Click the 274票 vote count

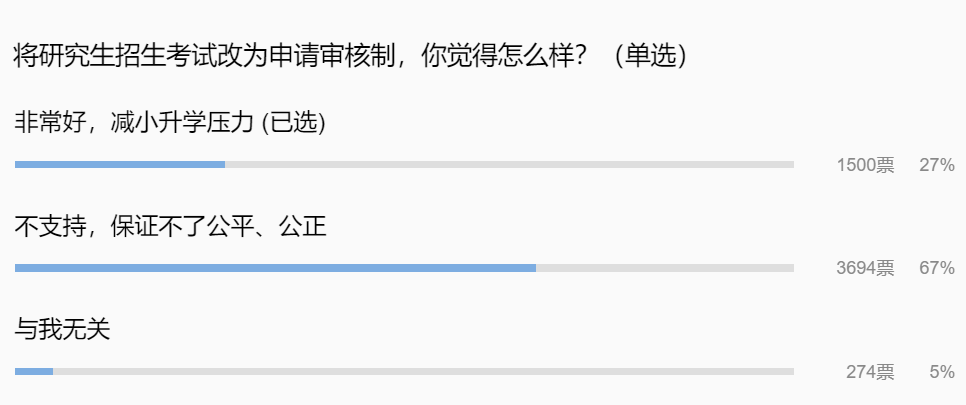click(870, 372)
